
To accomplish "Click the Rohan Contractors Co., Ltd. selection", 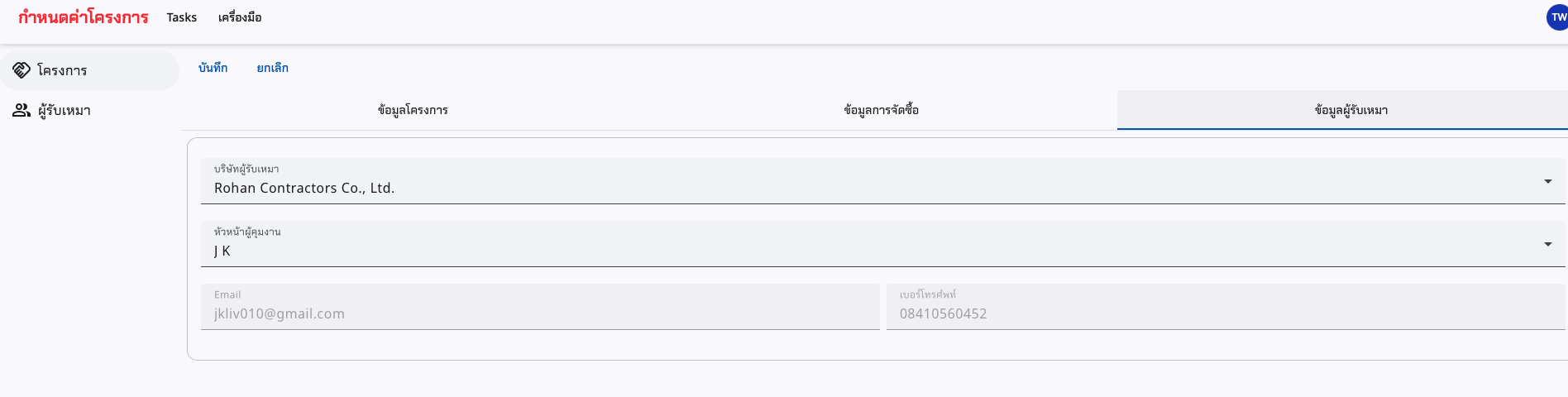I will coord(304,189).
